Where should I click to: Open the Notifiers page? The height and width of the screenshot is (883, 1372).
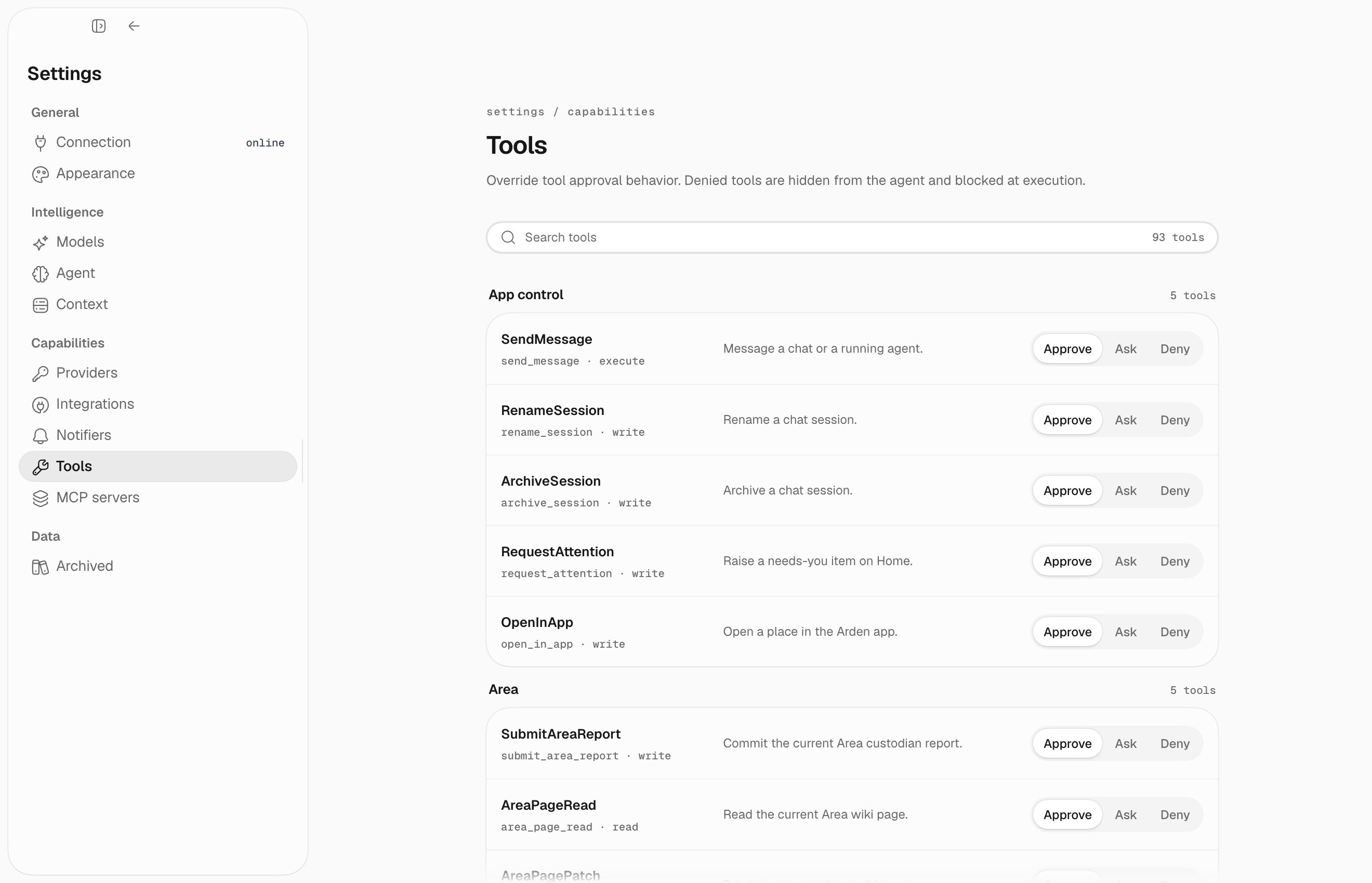tap(158, 435)
